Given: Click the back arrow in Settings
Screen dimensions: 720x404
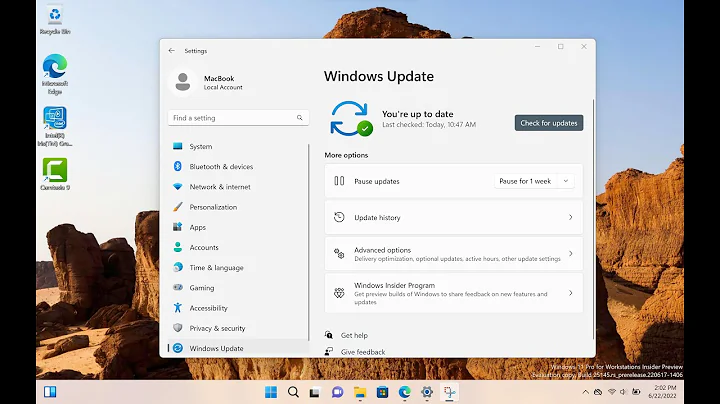Looking at the screenshot, I should pyautogui.click(x=172, y=50).
